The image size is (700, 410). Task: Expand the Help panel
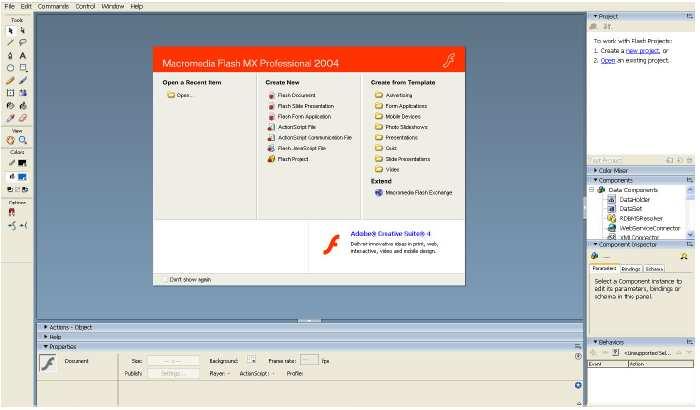[46, 337]
